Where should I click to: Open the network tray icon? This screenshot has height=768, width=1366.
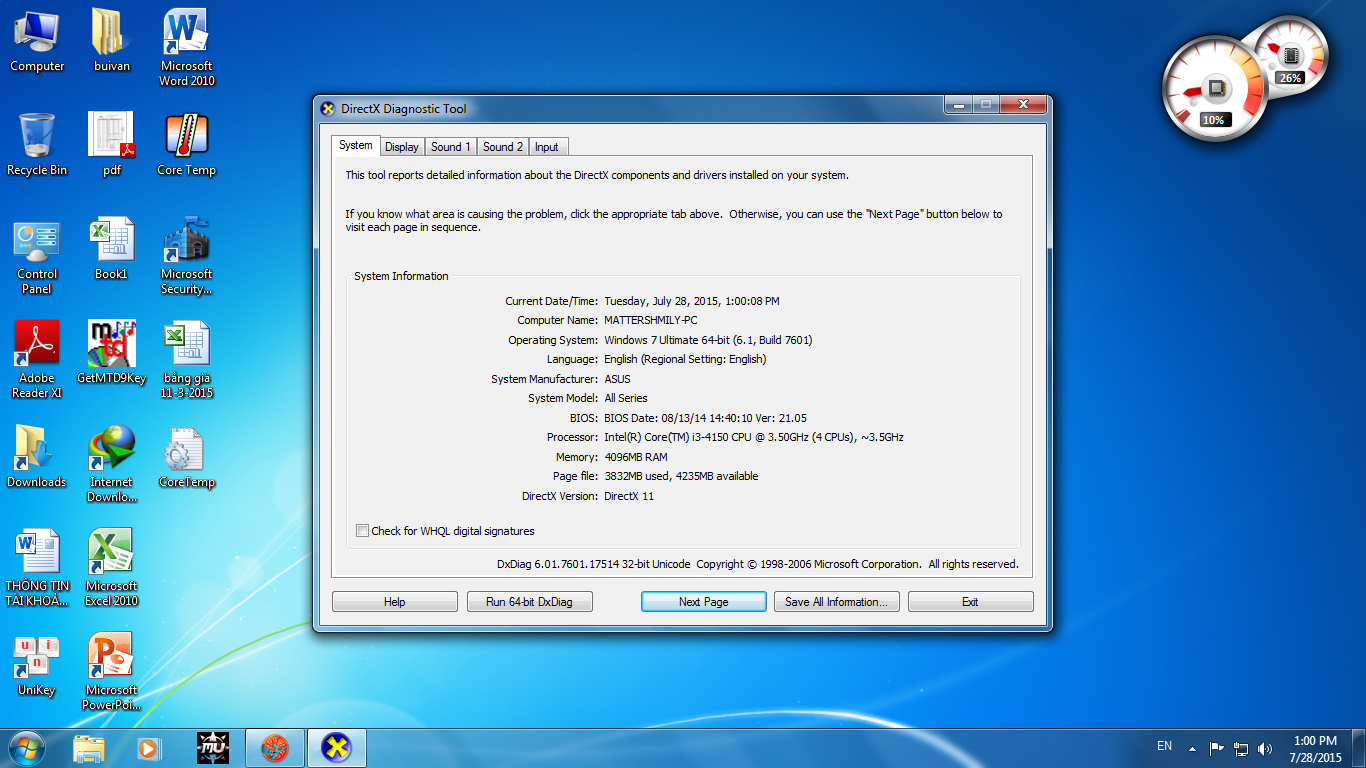pos(1241,748)
